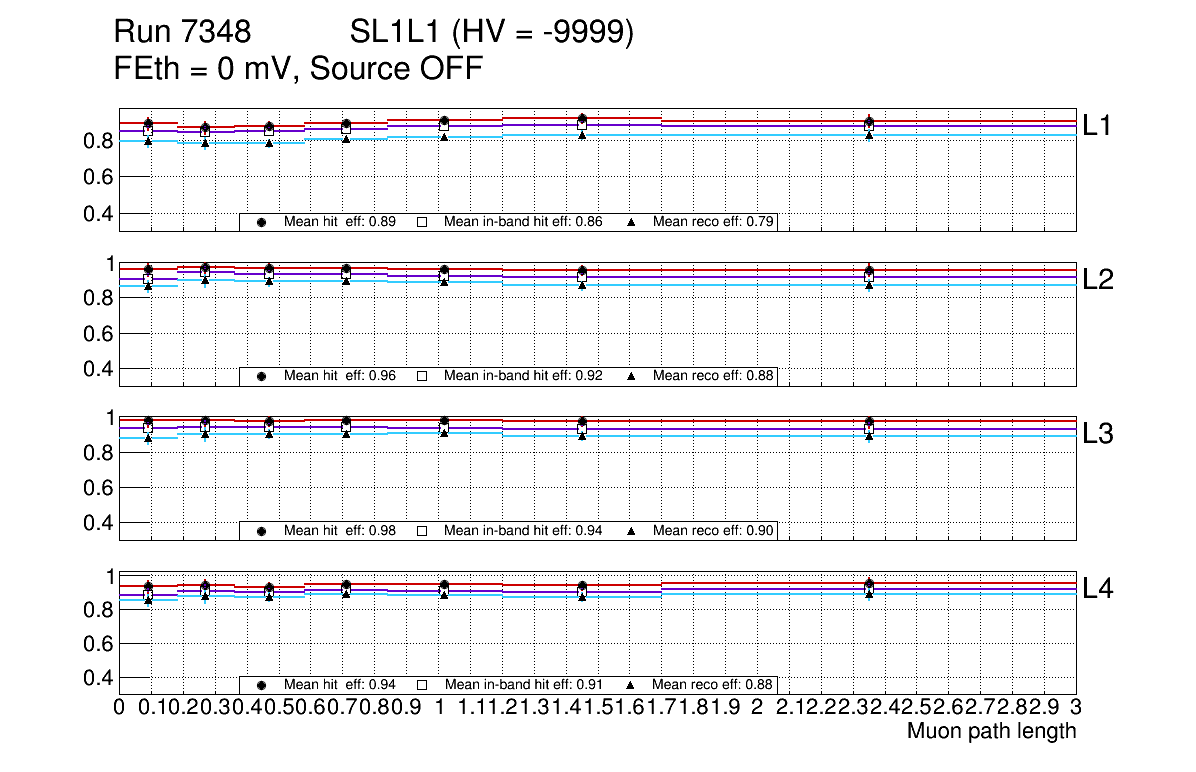The height and width of the screenshot is (772, 1196).
Task: Click the L1 panel label
Action: 1098,125
